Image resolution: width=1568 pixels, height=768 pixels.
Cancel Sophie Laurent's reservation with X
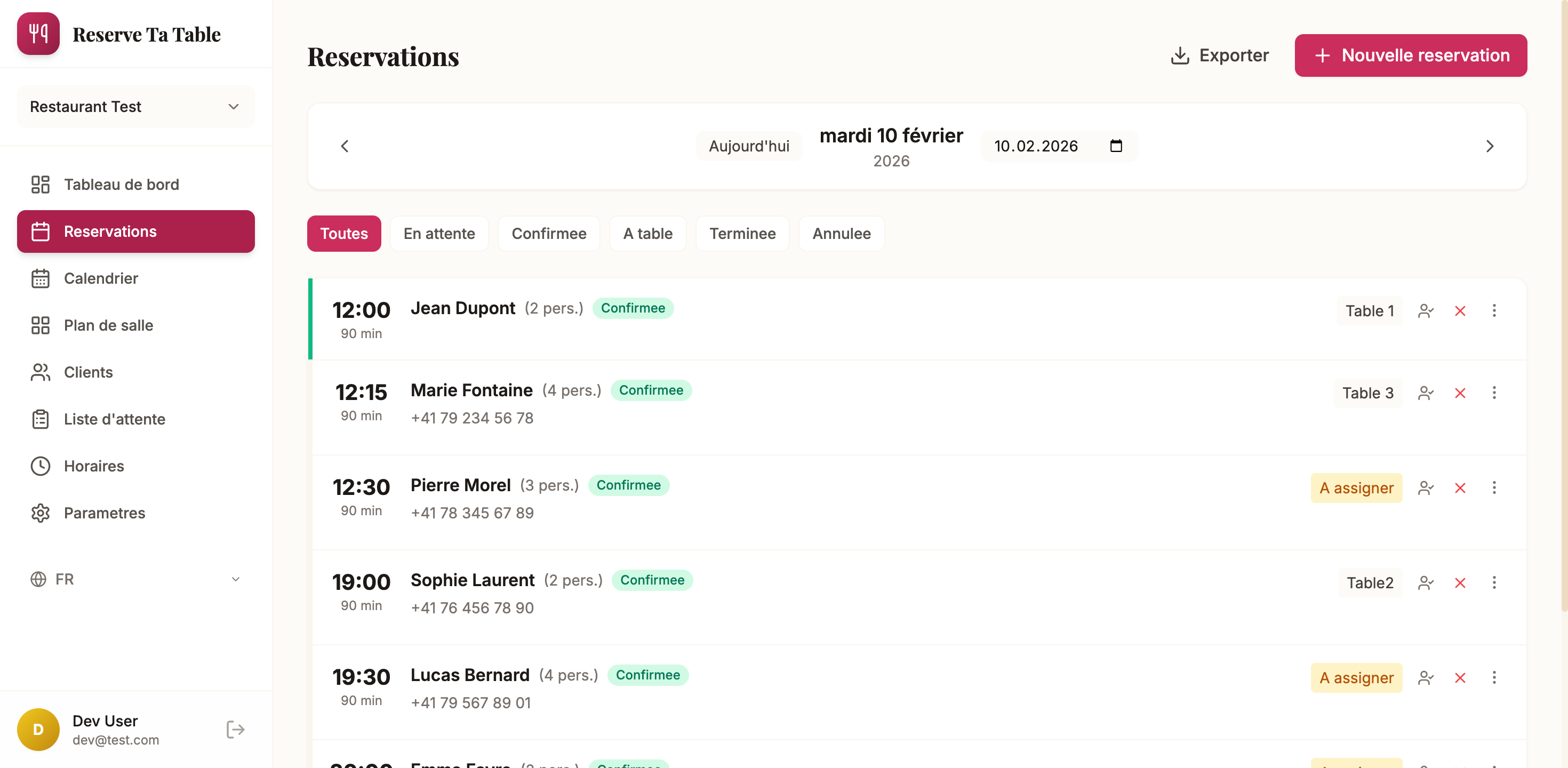[x=1460, y=583]
